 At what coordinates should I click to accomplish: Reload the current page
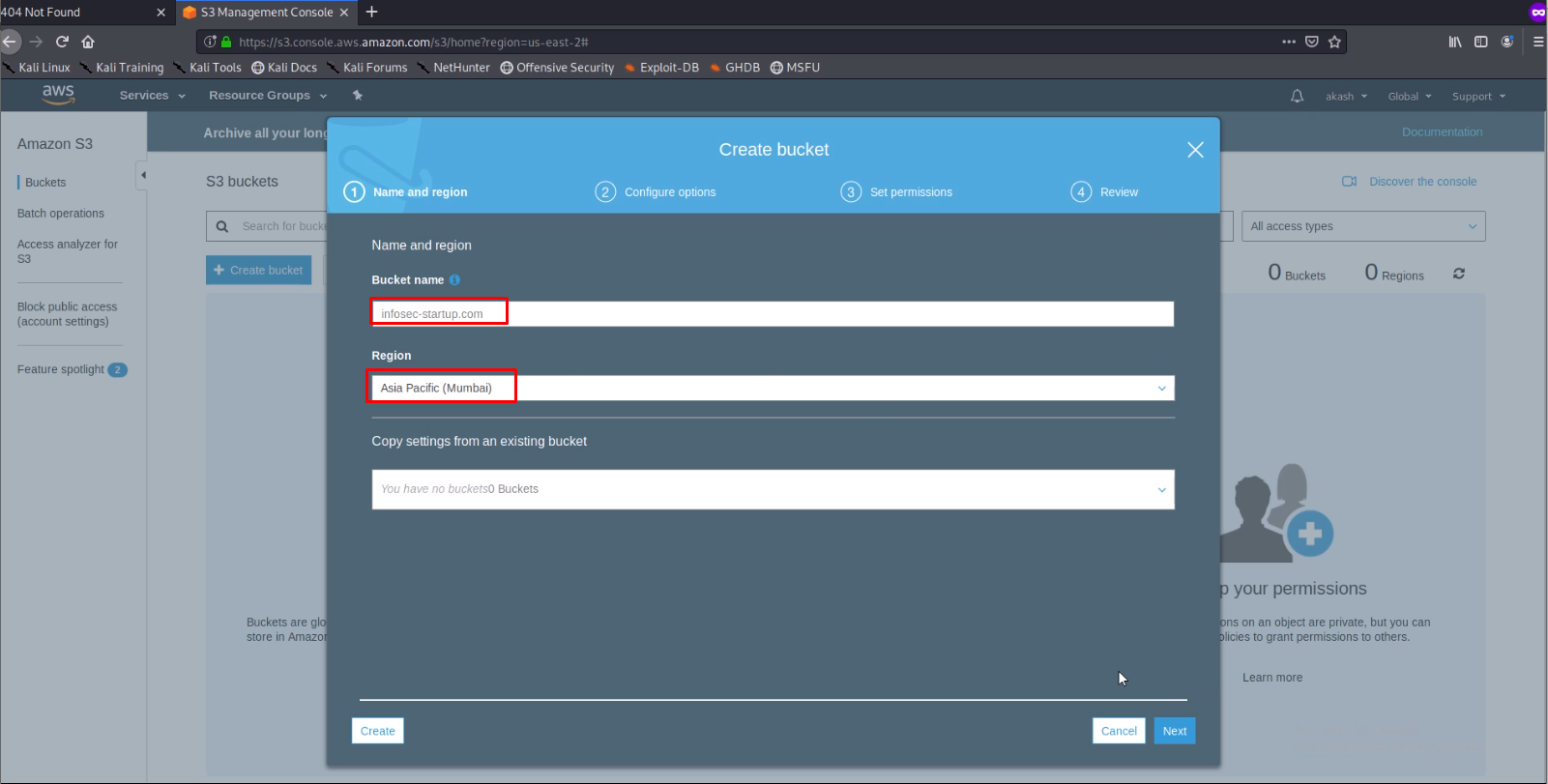[x=62, y=42]
